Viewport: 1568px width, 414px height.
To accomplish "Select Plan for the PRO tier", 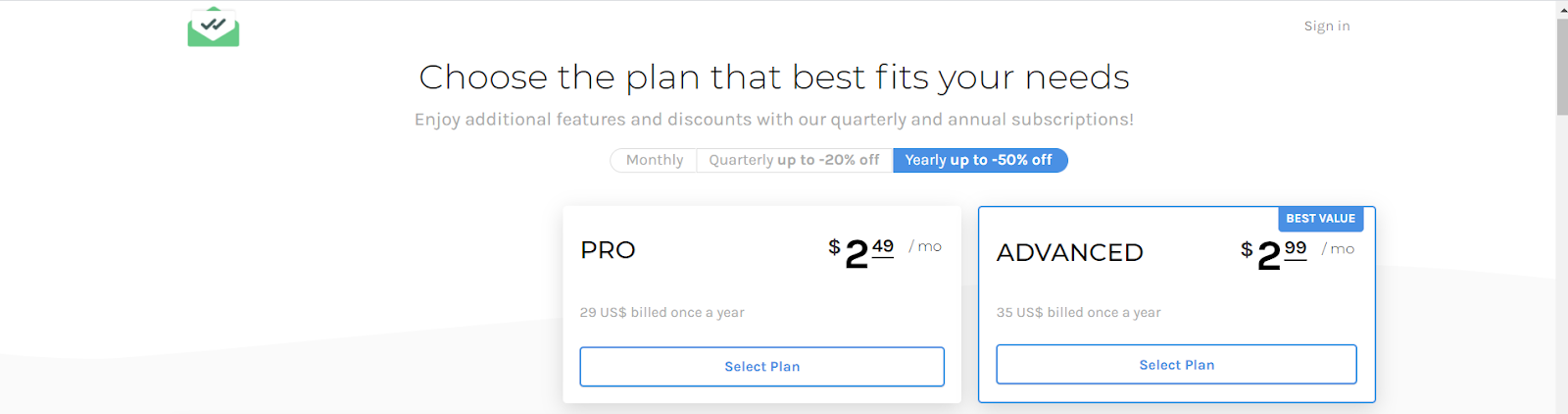I will coord(761,366).
